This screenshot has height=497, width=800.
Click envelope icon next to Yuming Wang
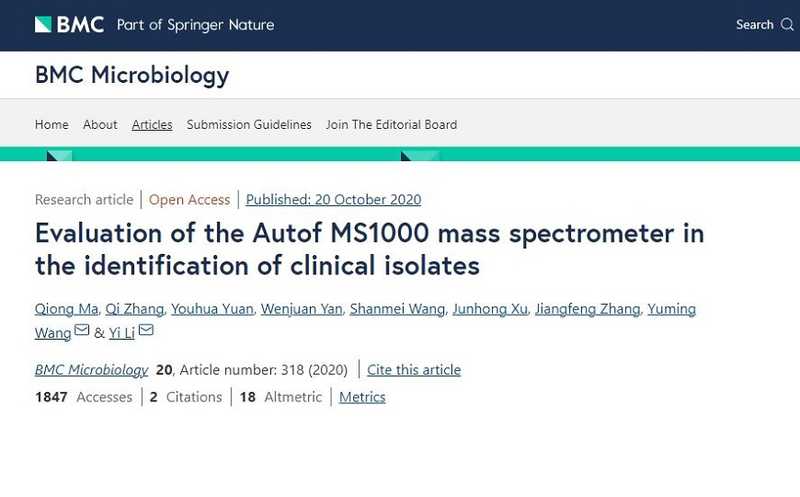point(82,331)
